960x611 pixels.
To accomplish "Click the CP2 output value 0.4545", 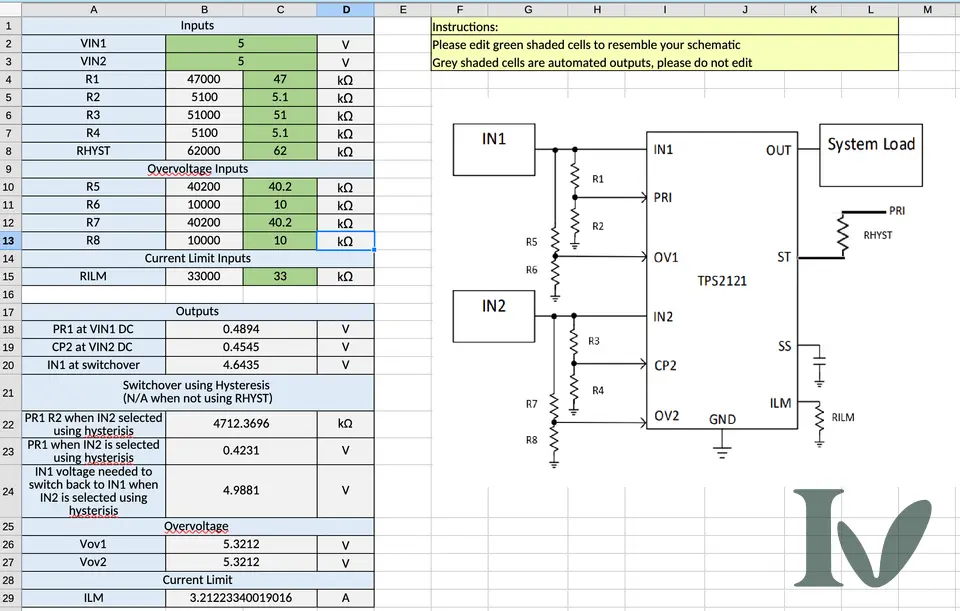I will pos(241,347).
